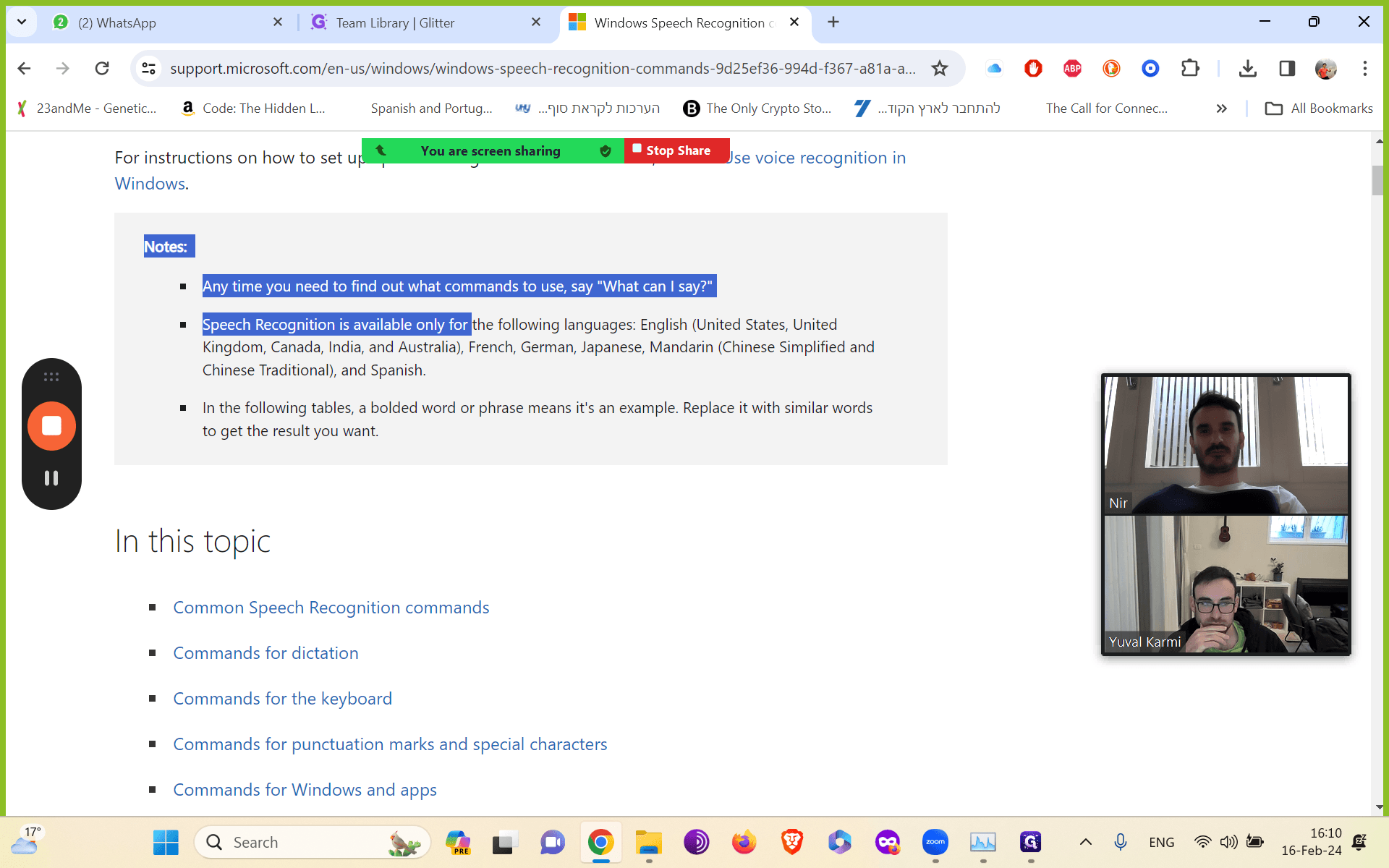This screenshot has height=868, width=1389.
Task: Open the ABP Adblock Plus extension
Action: point(1072,68)
